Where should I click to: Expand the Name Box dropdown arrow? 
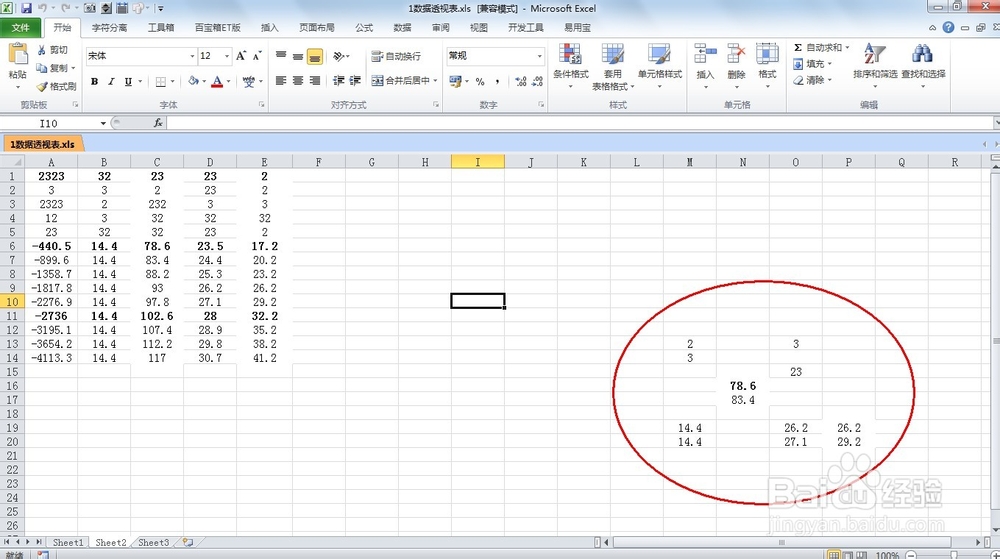pos(103,123)
